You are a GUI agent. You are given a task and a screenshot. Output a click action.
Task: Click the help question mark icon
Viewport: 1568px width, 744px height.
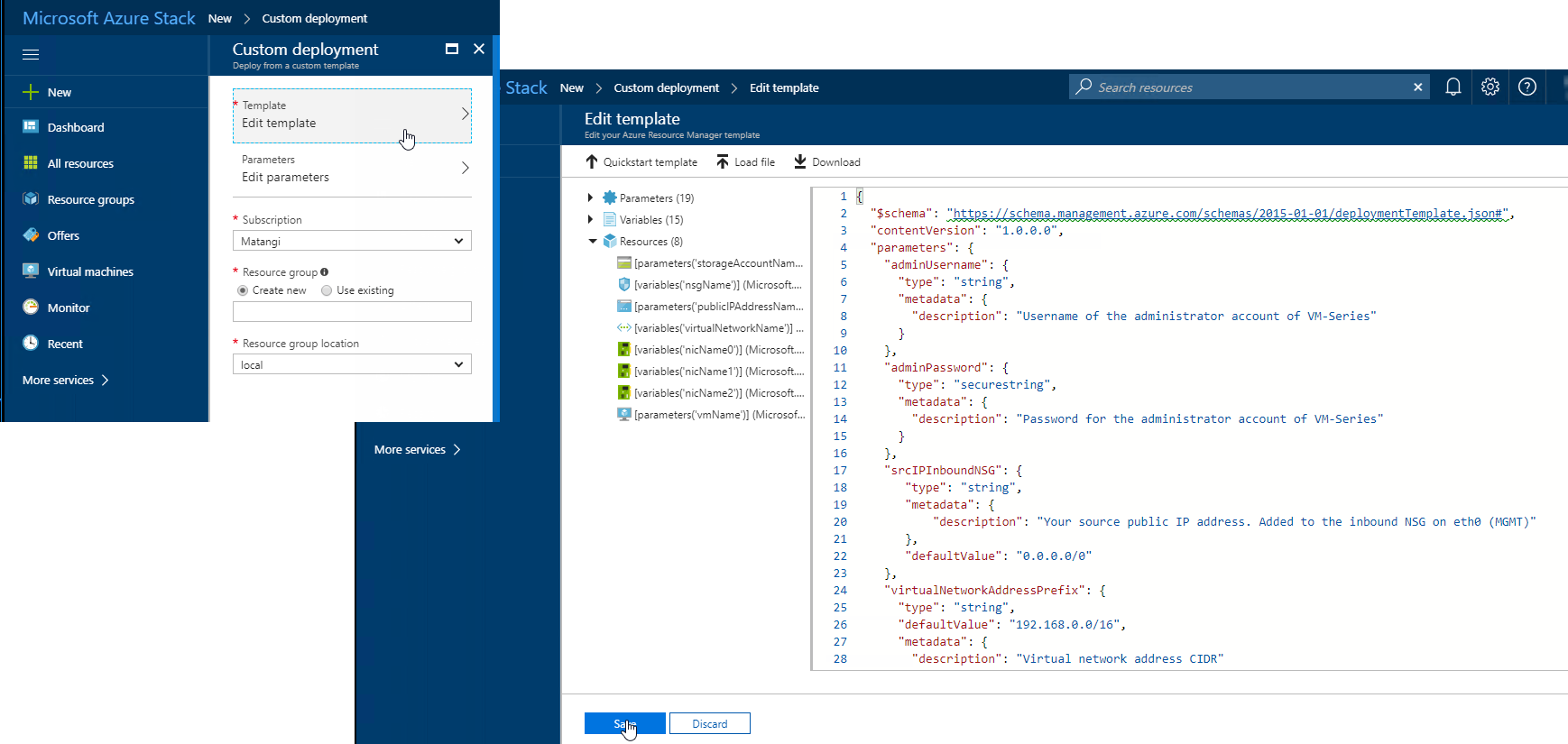1526,87
